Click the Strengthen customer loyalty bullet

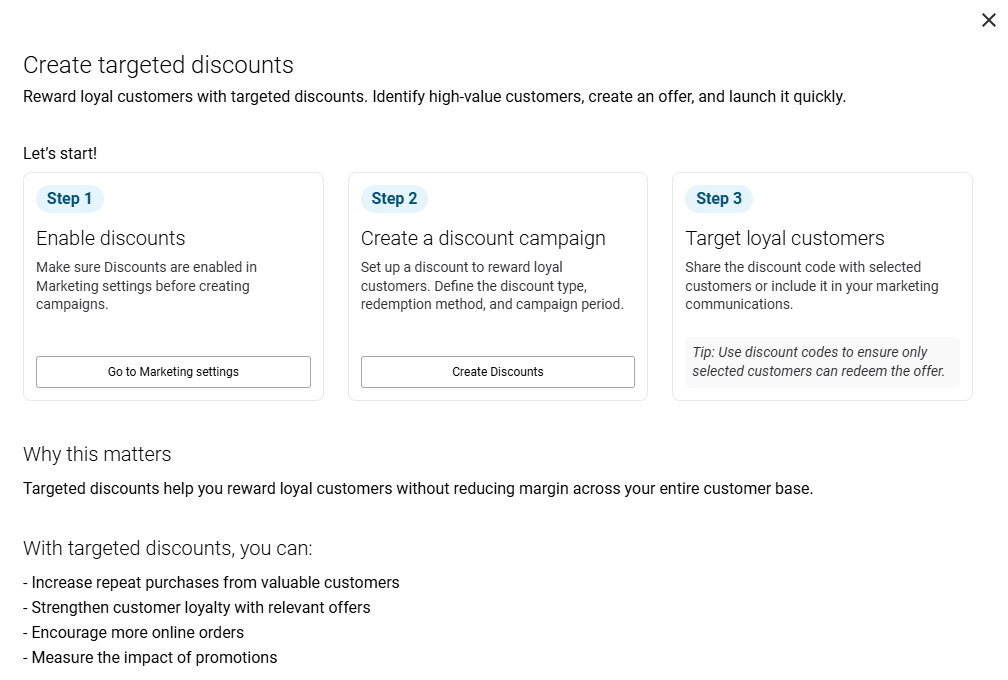click(x=197, y=607)
